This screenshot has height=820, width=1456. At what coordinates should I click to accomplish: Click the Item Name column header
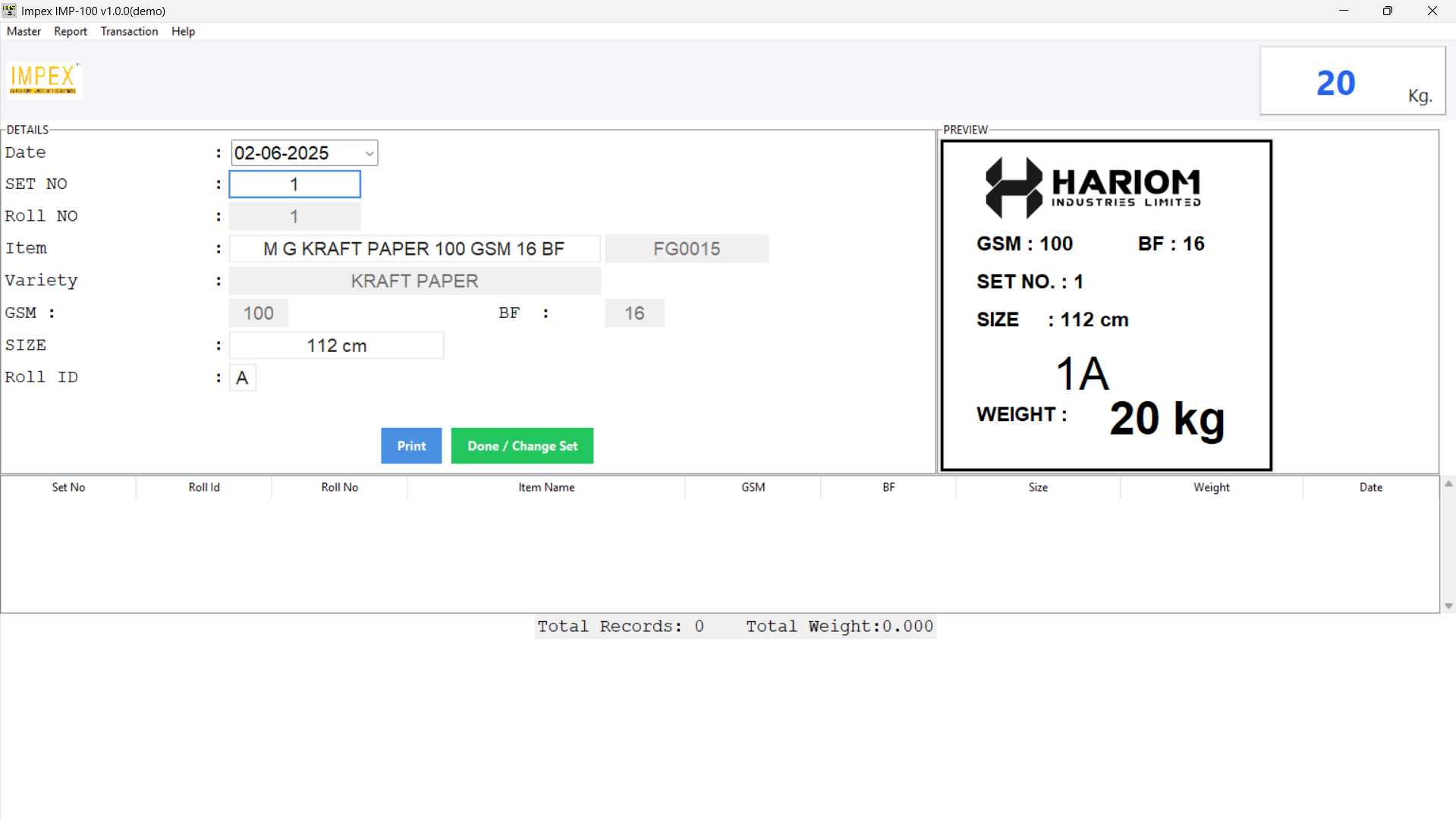coord(546,487)
